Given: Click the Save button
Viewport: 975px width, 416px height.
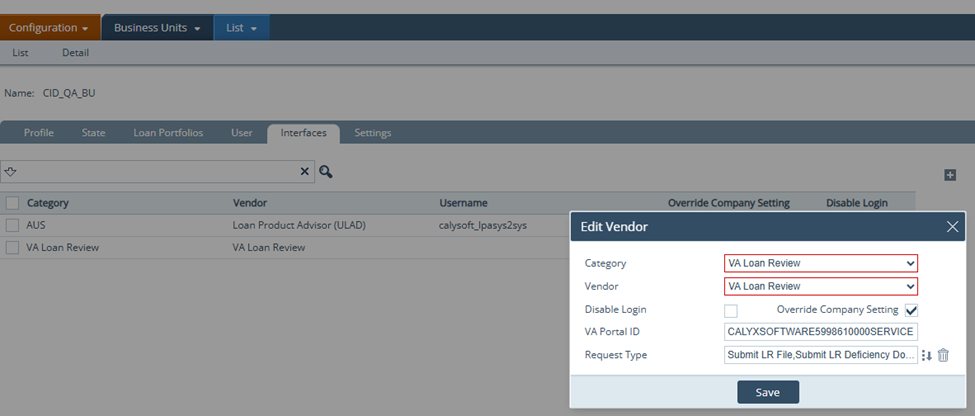Looking at the screenshot, I should point(767,392).
